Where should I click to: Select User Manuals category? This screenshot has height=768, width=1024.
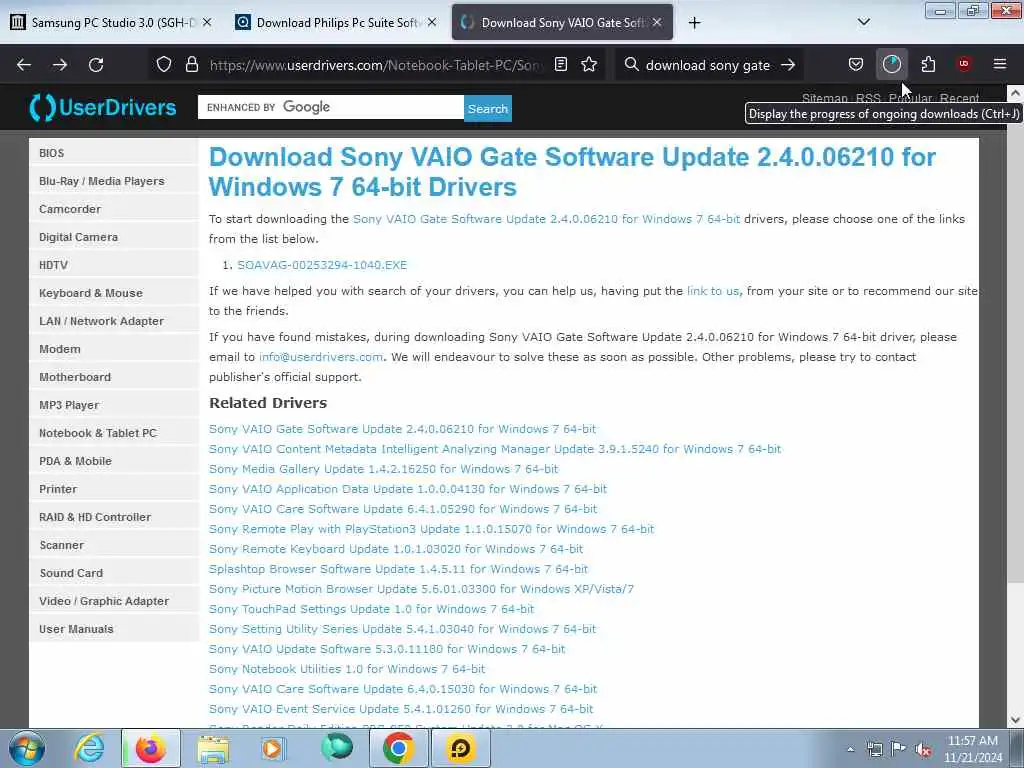114,630
